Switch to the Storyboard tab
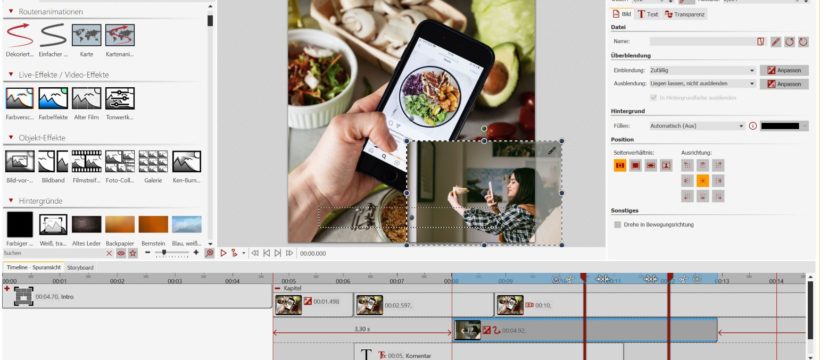The width and height of the screenshot is (820, 360). (81, 267)
